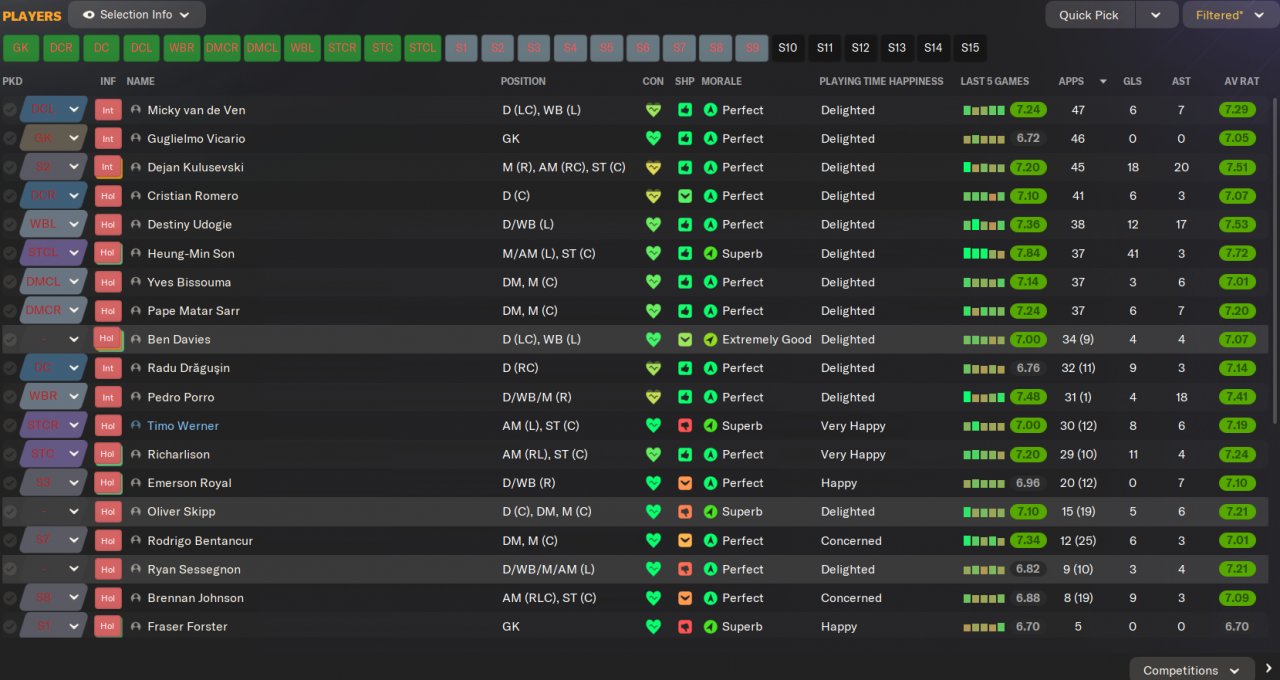This screenshot has height=680, width=1280.
Task: Sort by the APPS column header
Action: click(x=1071, y=81)
